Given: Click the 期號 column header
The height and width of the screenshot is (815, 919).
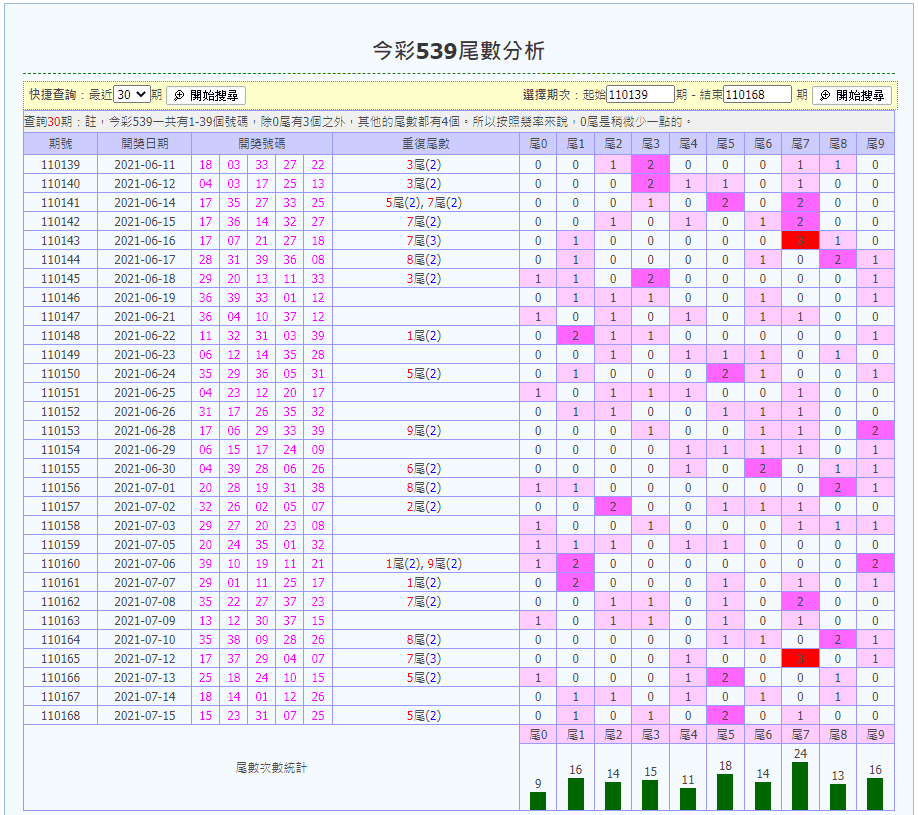Looking at the screenshot, I should pyautogui.click(x=60, y=144).
